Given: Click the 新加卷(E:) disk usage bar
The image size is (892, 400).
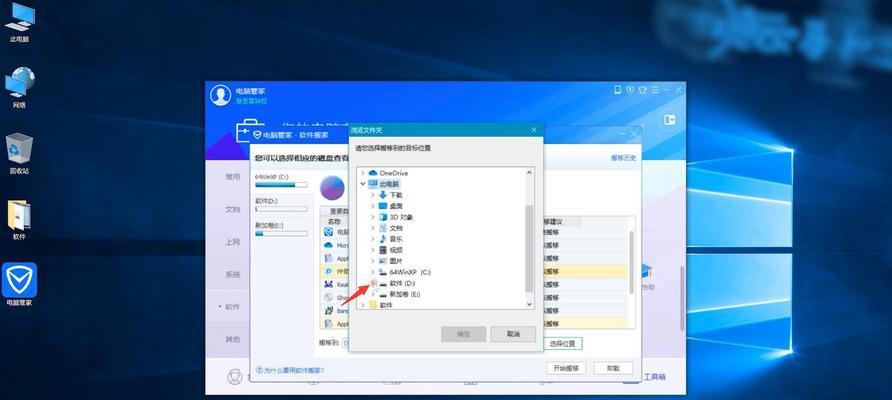Looking at the screenshot, I should [281, 233].
